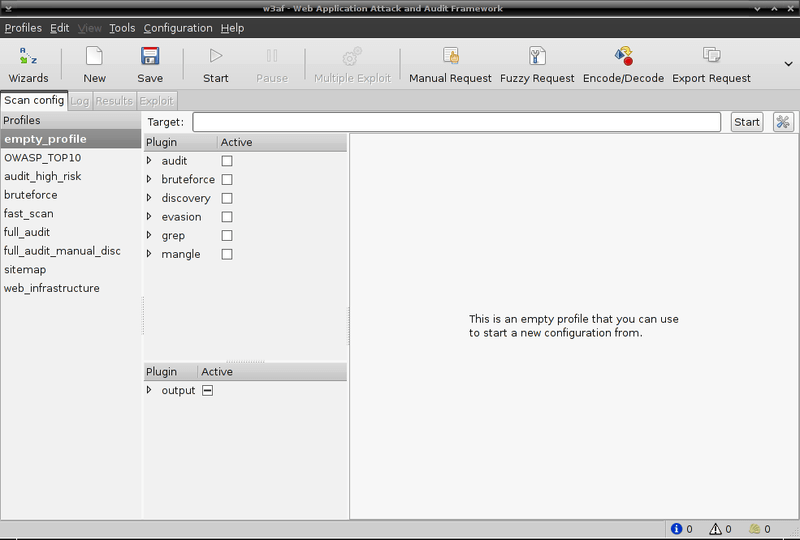Toggle the output plugins checkbox
The image size is (800, 540).
click(x=208, y=390)
